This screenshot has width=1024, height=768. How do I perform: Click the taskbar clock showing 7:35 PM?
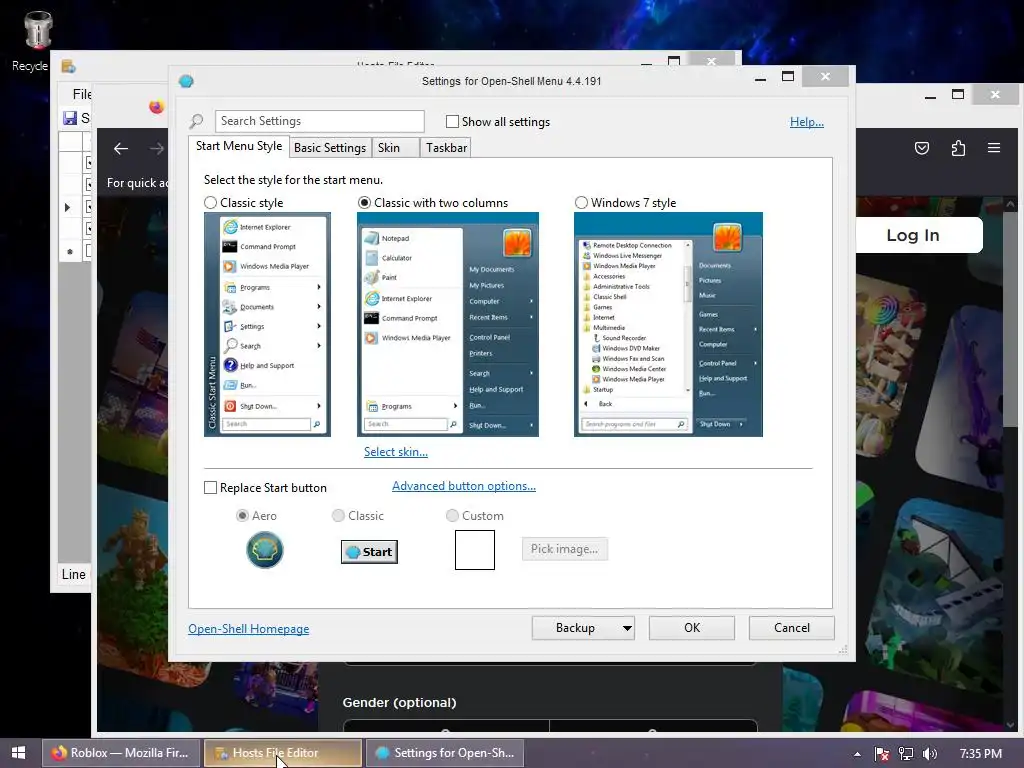[981, 754]
